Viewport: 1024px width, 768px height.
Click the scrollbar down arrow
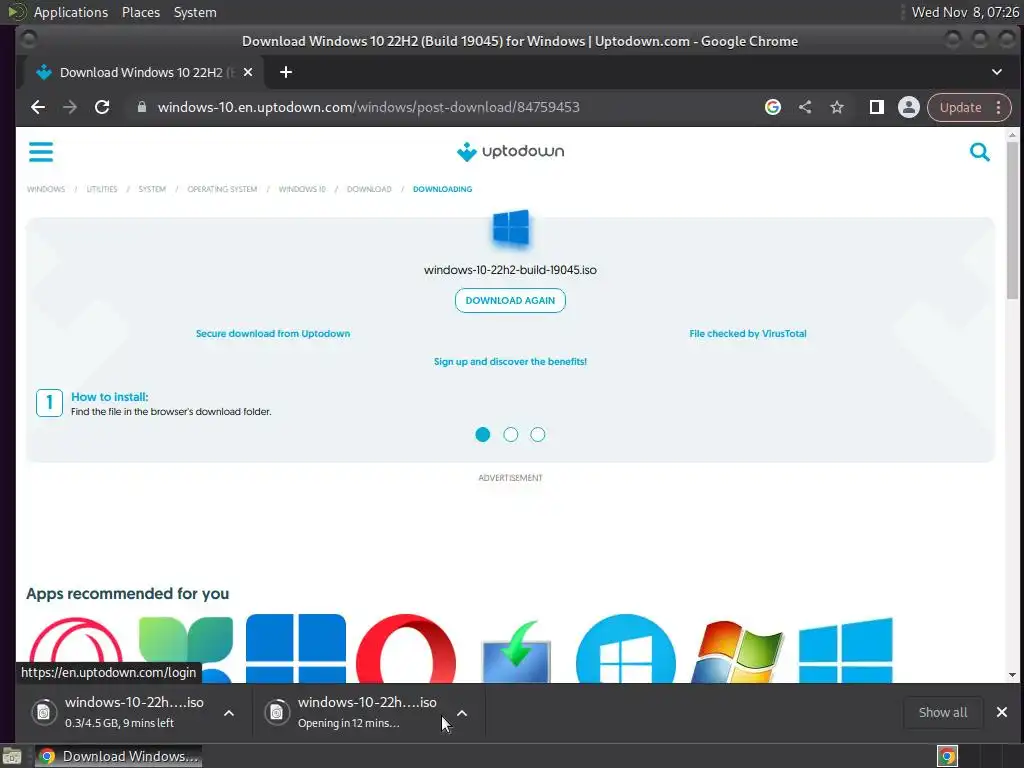point(1012,675)
